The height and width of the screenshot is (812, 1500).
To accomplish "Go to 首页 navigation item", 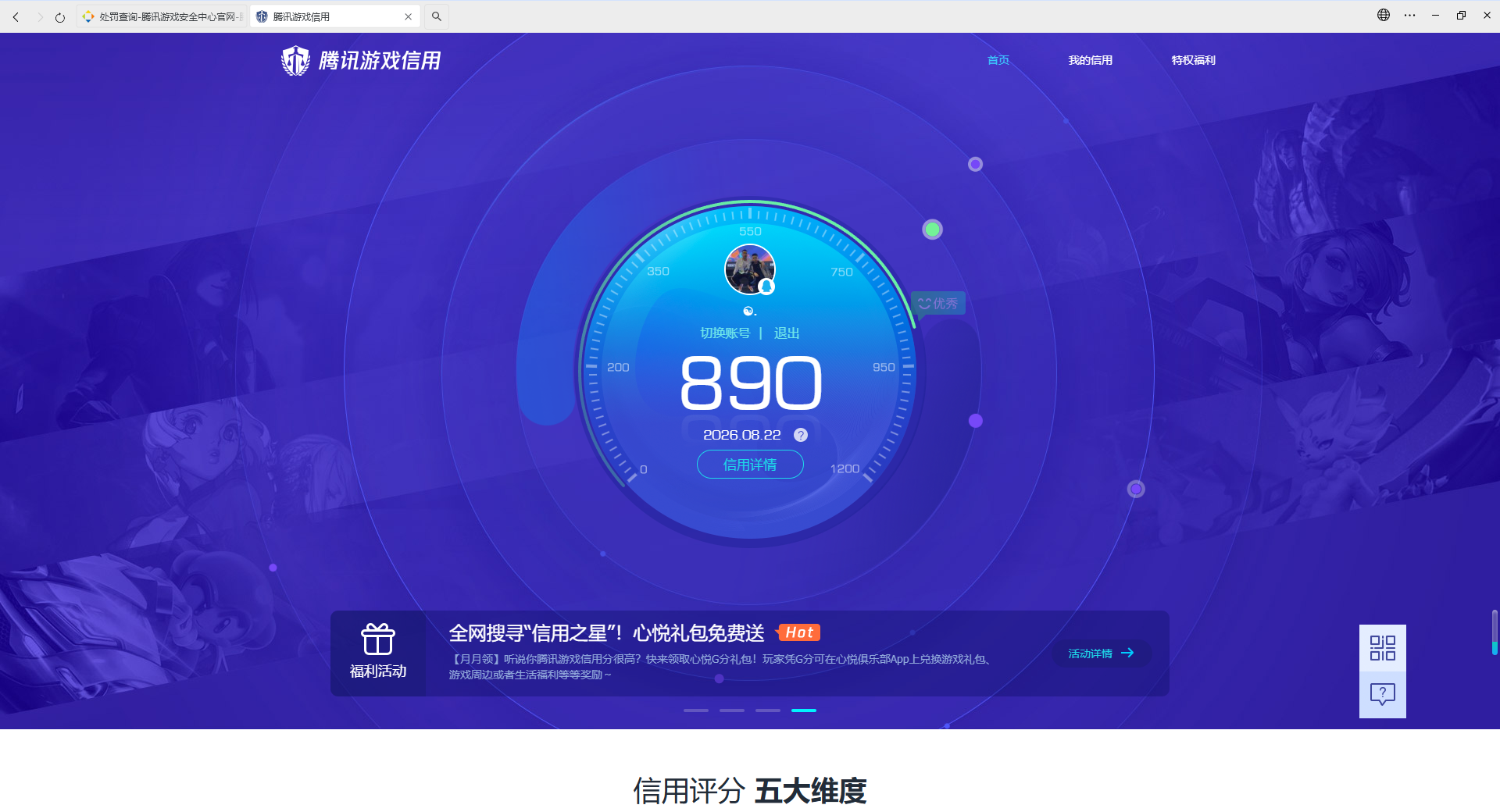I will (x=998, y=60).
